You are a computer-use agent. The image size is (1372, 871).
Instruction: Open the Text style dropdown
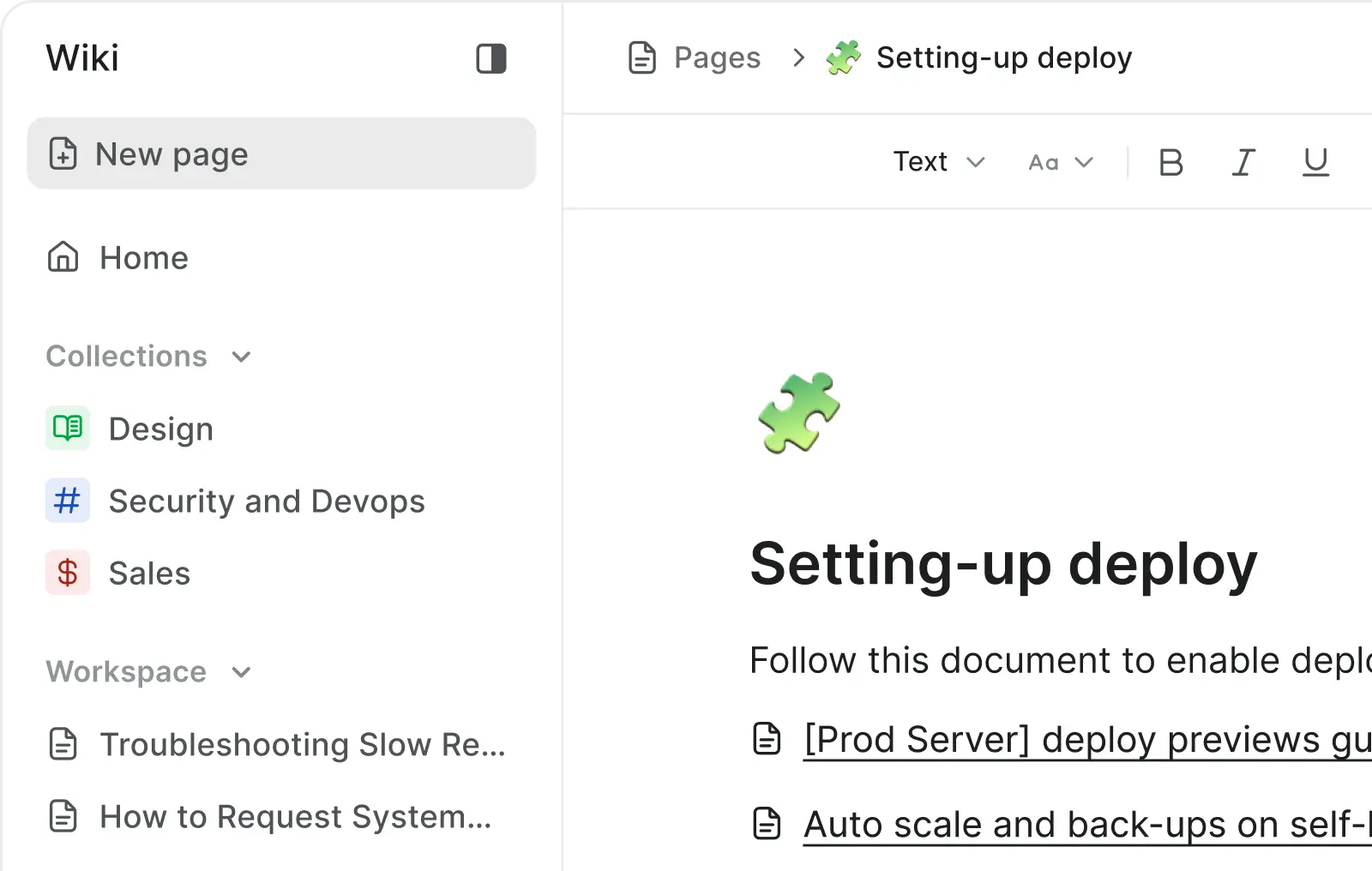pyautogui.click(x=939, y=162)
